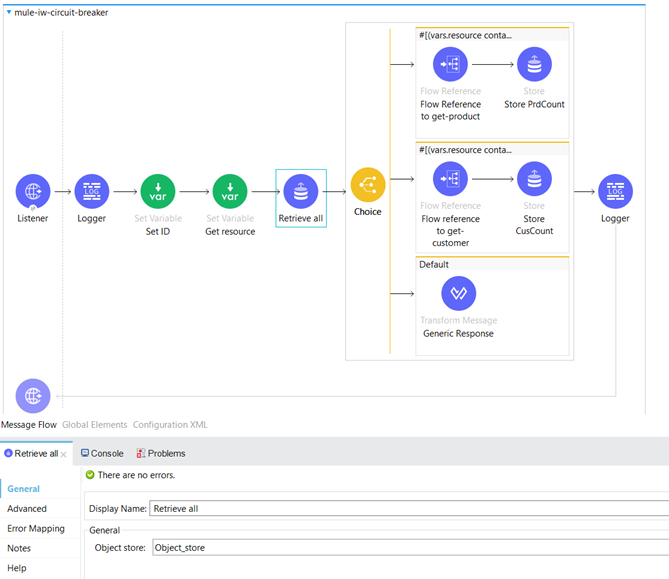The width and height of the screenshot is (669, 579).
Task: Click the first vars.resource condition header
Action: pyautogui.click(x=492, y=35)
